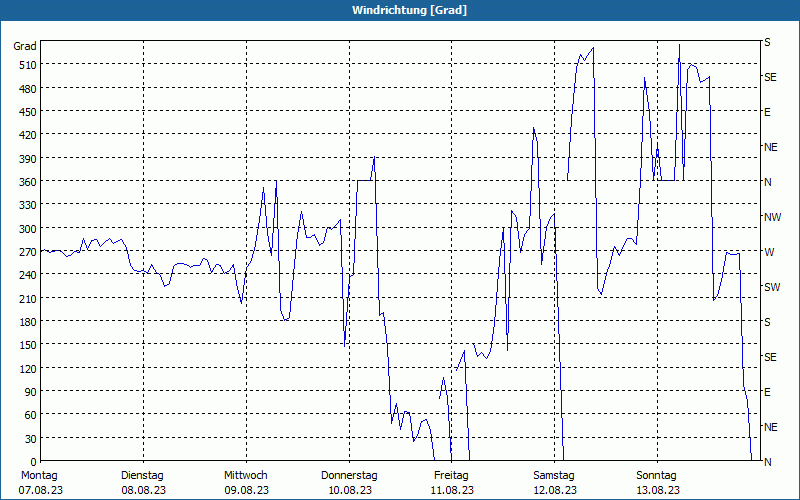
Task: Click the date label 12.08.23
Action: [x=555, y=490]
